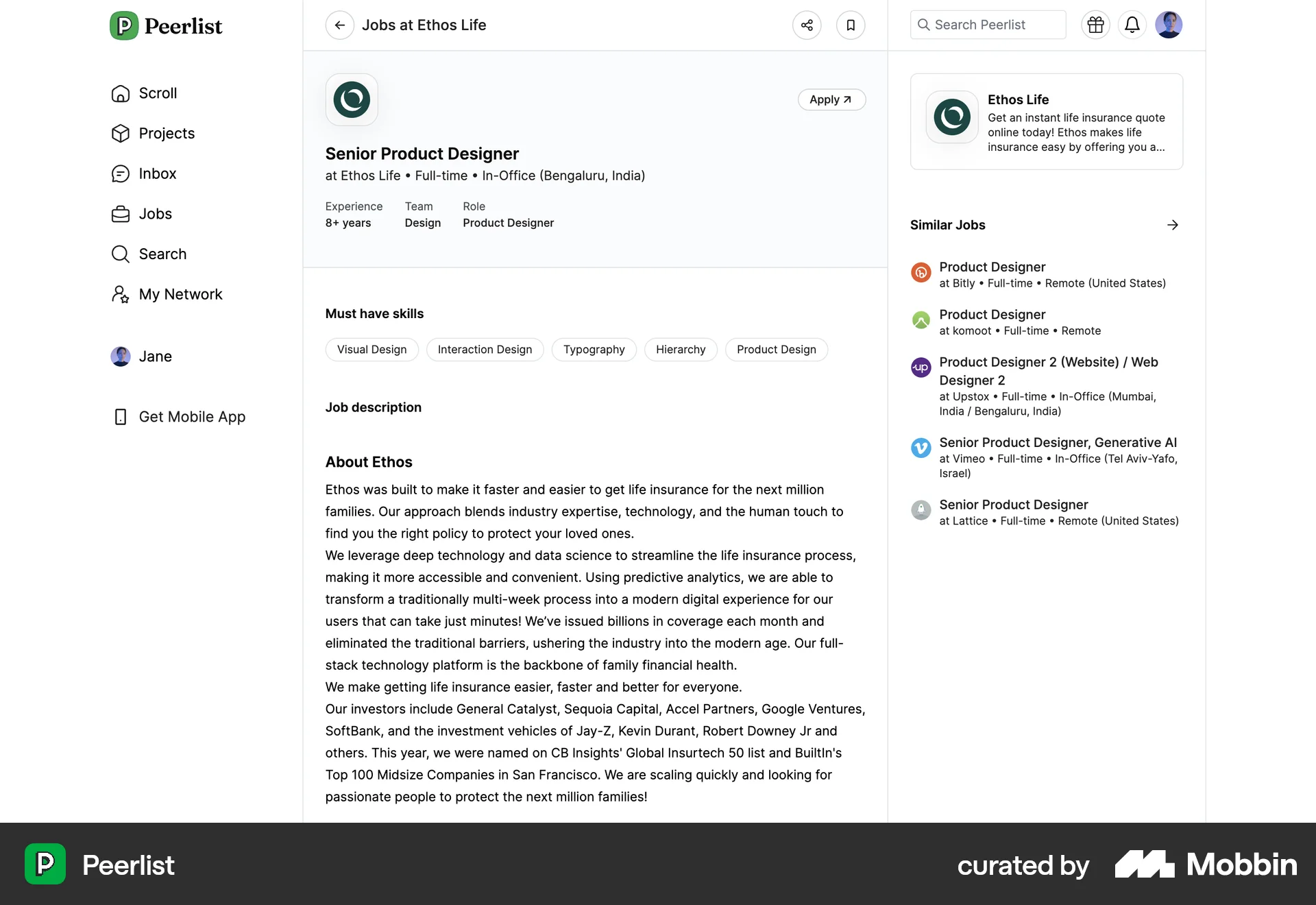
Task: Open the rewards gift icon
Action: [x=1095, y=25]
